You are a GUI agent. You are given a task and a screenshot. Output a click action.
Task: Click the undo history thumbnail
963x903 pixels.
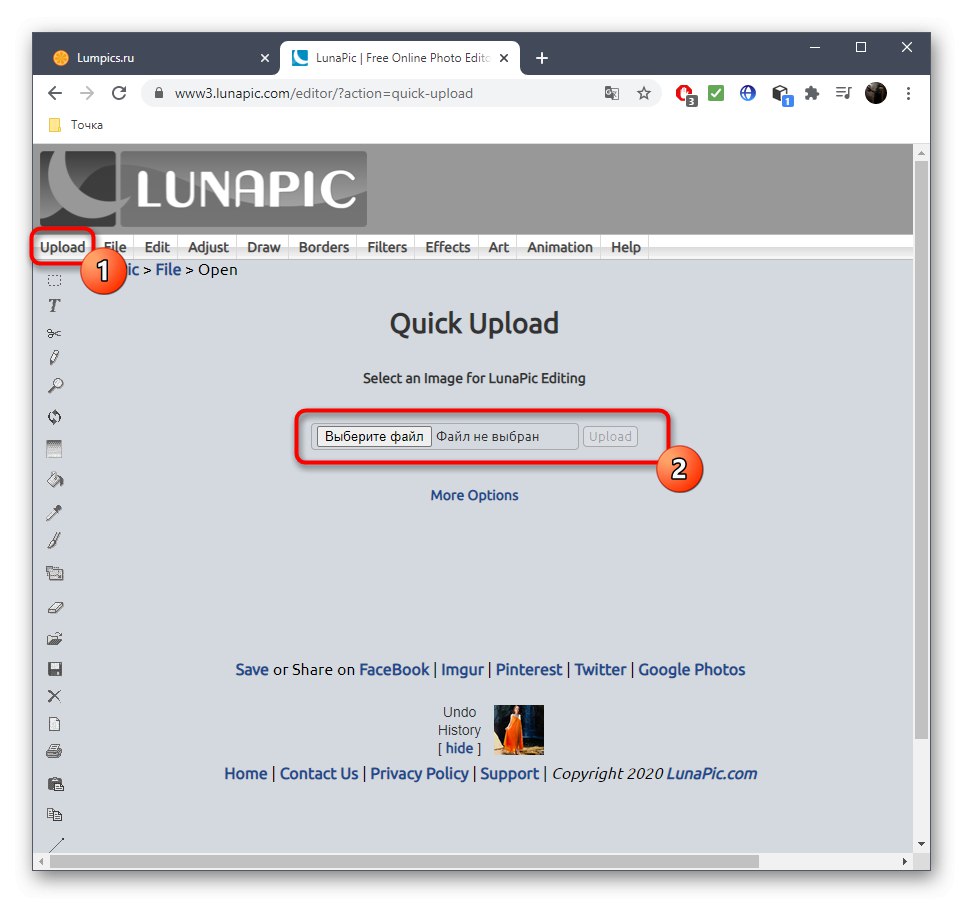[x=519, y=730]
